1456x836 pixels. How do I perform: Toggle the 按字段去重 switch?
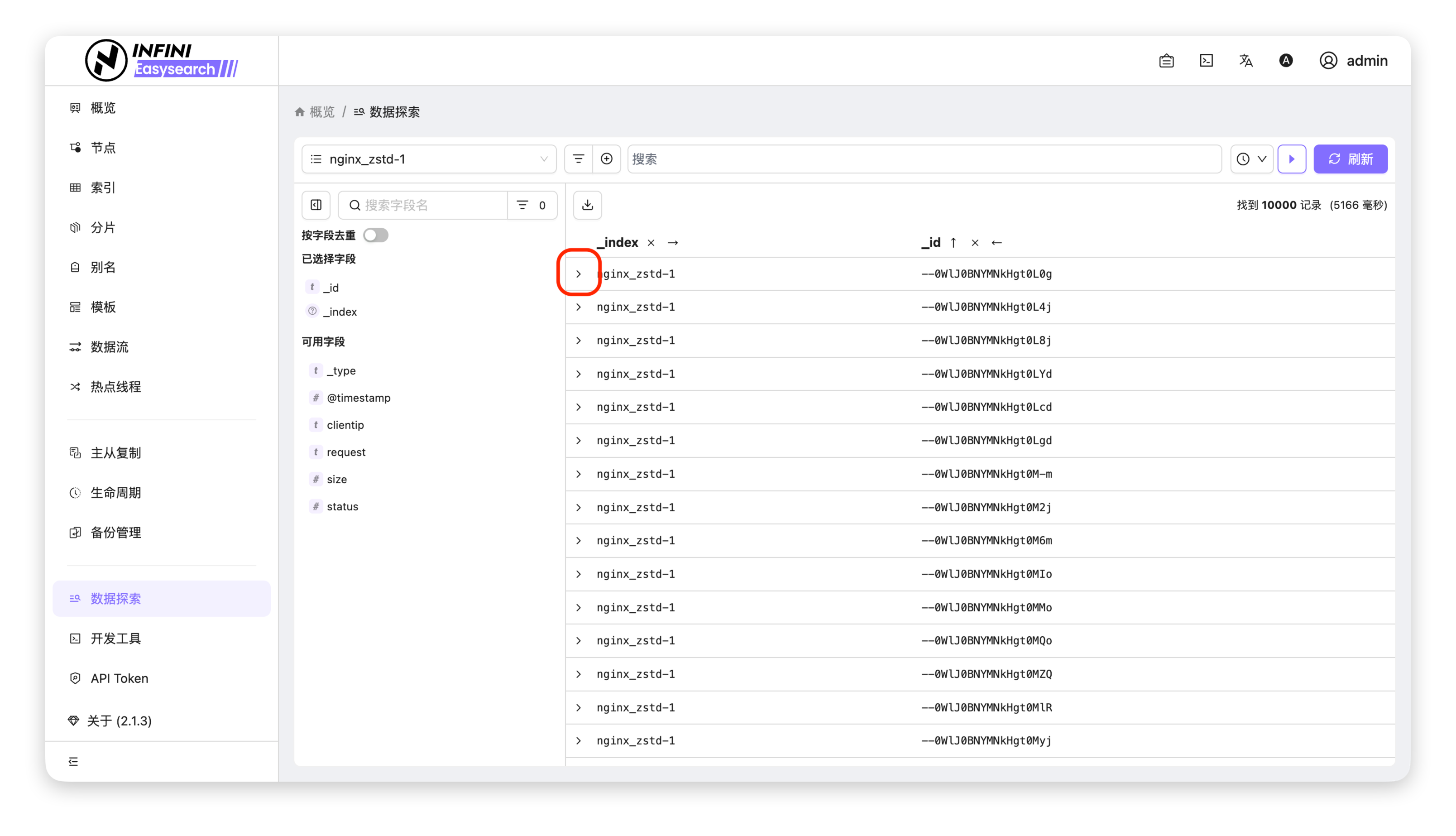(x=376, y=235)
